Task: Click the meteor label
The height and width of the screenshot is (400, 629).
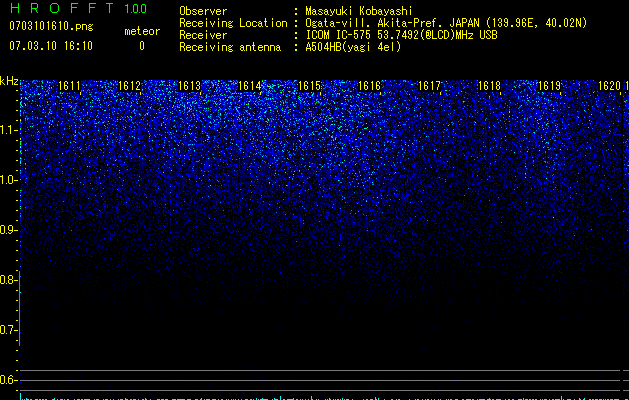Action: (142, 31)
